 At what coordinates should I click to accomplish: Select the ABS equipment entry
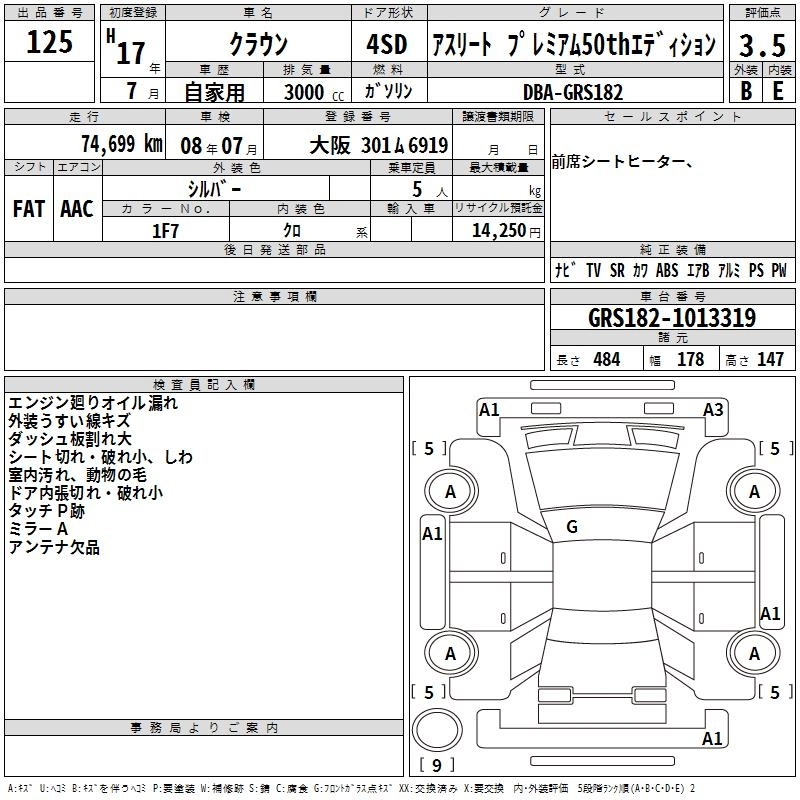[x=667, y=270]
